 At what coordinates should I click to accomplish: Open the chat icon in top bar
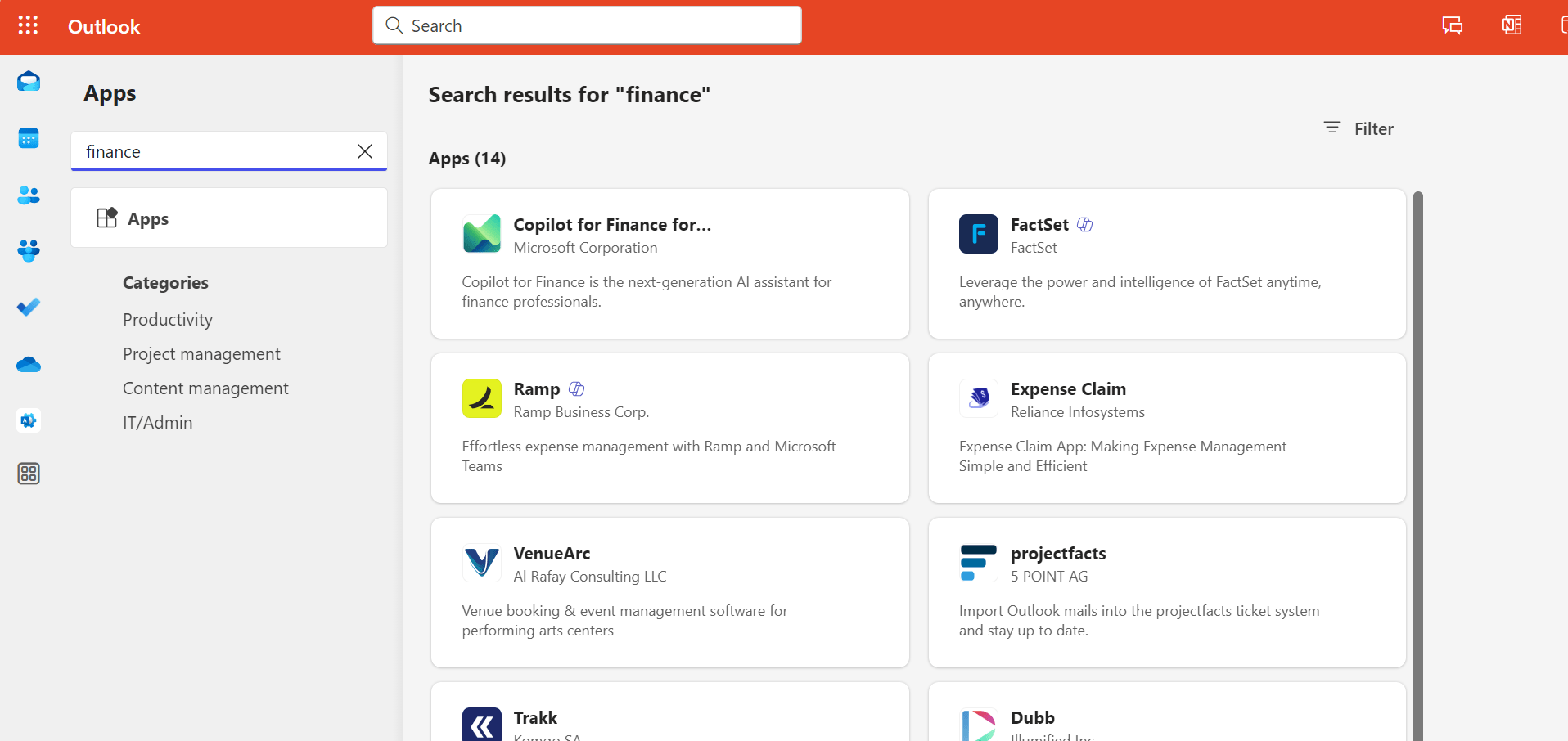[1452, 25]
